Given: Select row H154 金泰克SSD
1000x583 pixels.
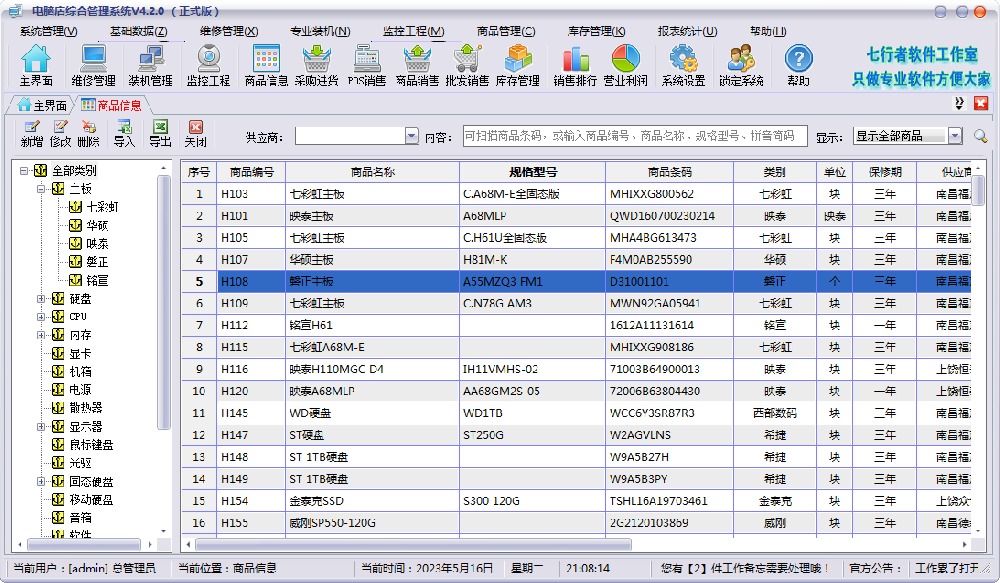Looking at the screenshot, I should point(577,501).
